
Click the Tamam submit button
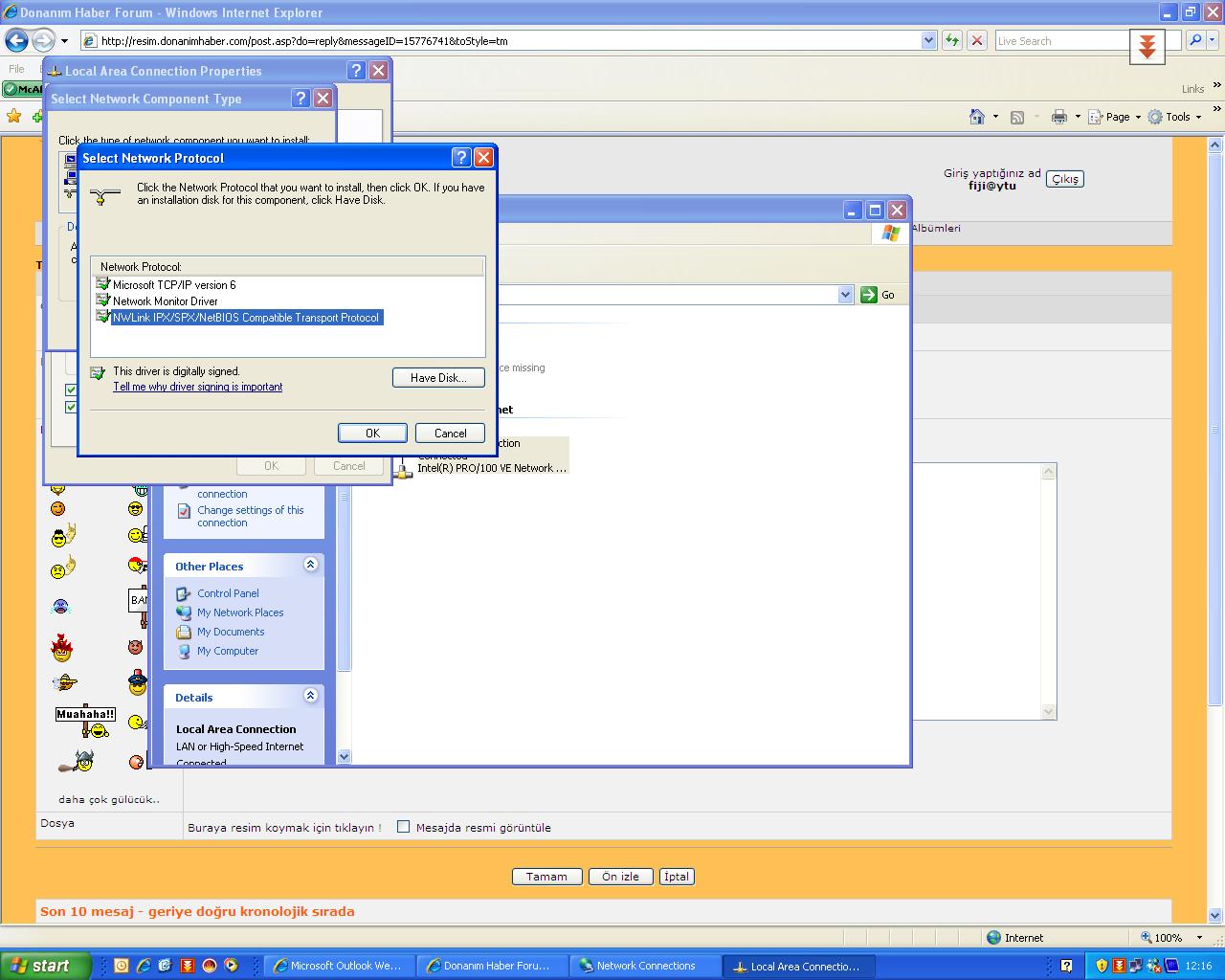point(546,877)
